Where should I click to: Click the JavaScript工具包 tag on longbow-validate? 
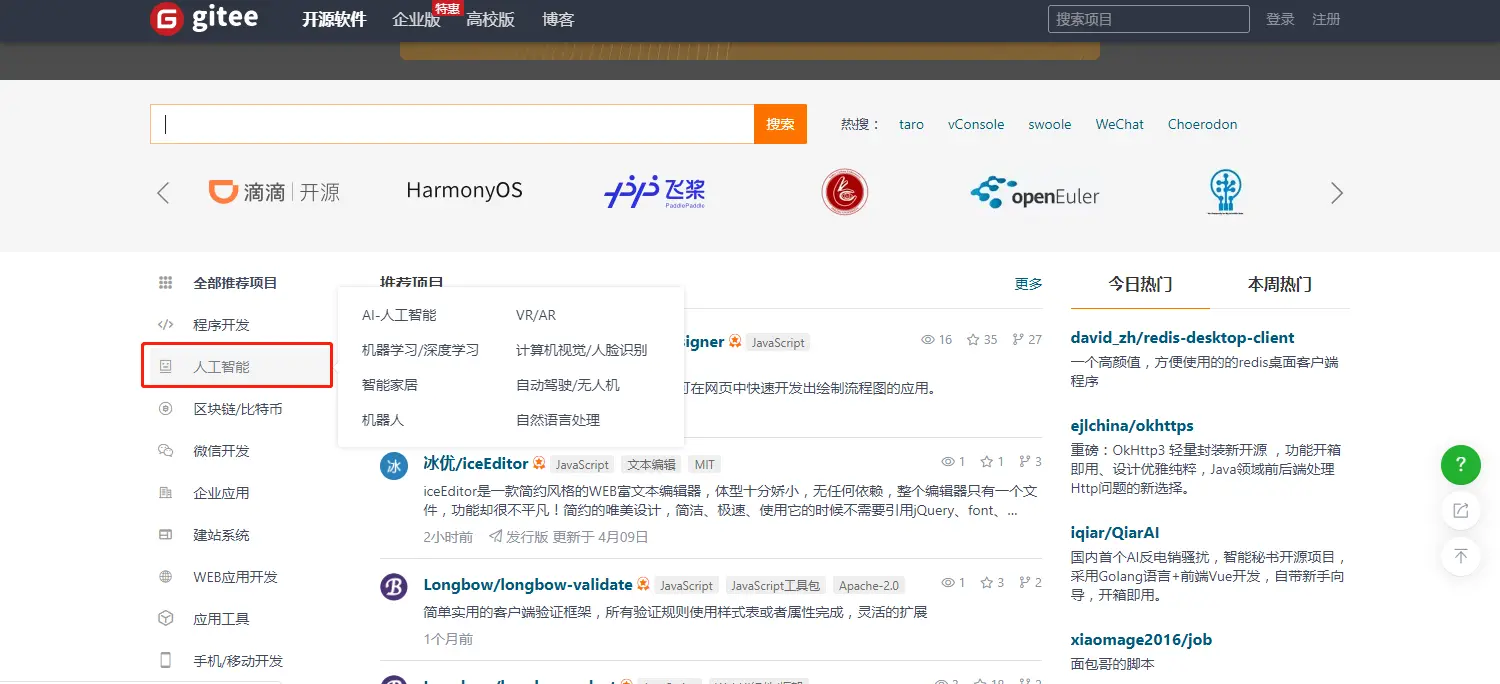(x=776, y=586)
